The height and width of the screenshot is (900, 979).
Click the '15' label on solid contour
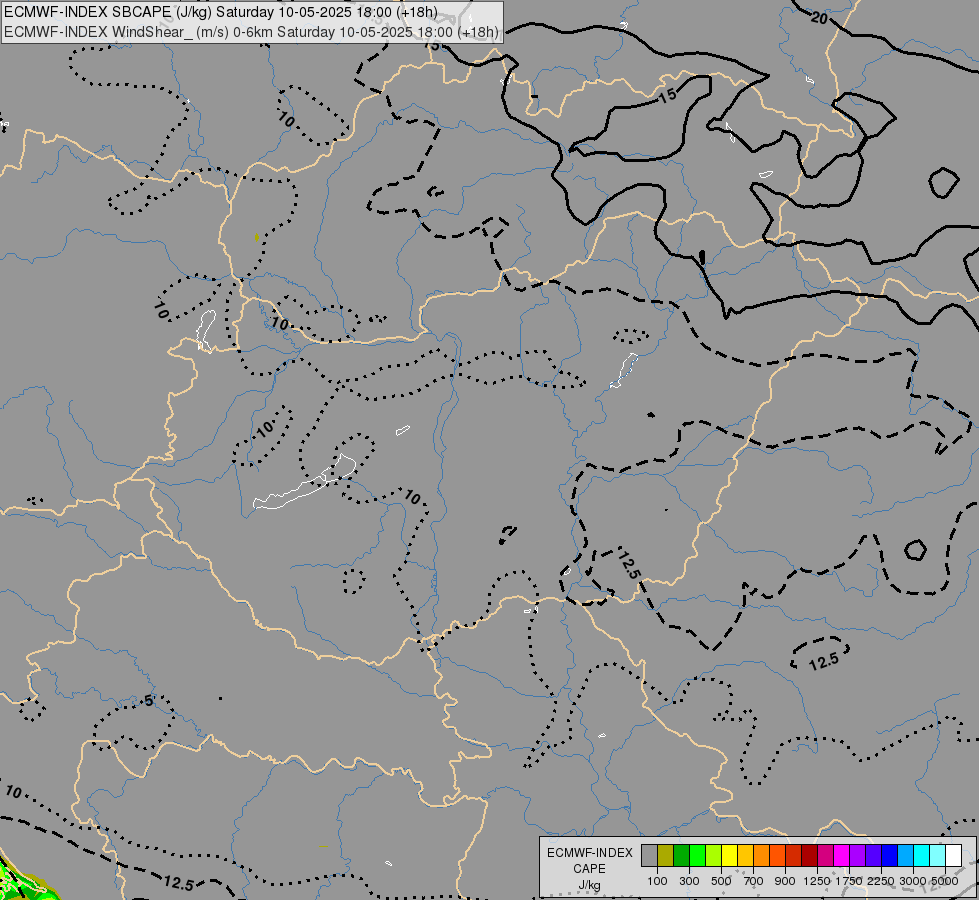(667, 95)
